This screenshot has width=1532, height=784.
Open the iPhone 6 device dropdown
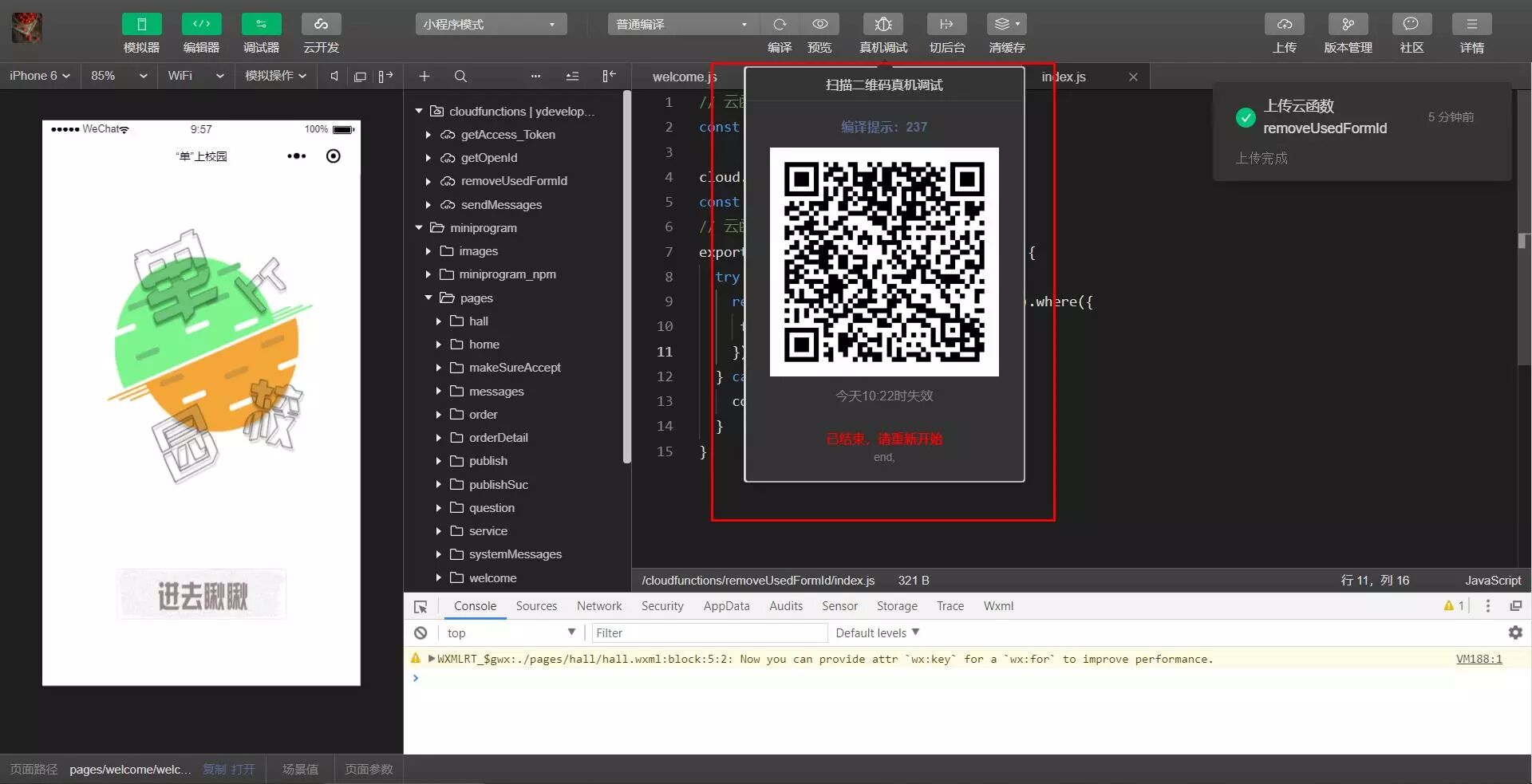pos(40,76)
